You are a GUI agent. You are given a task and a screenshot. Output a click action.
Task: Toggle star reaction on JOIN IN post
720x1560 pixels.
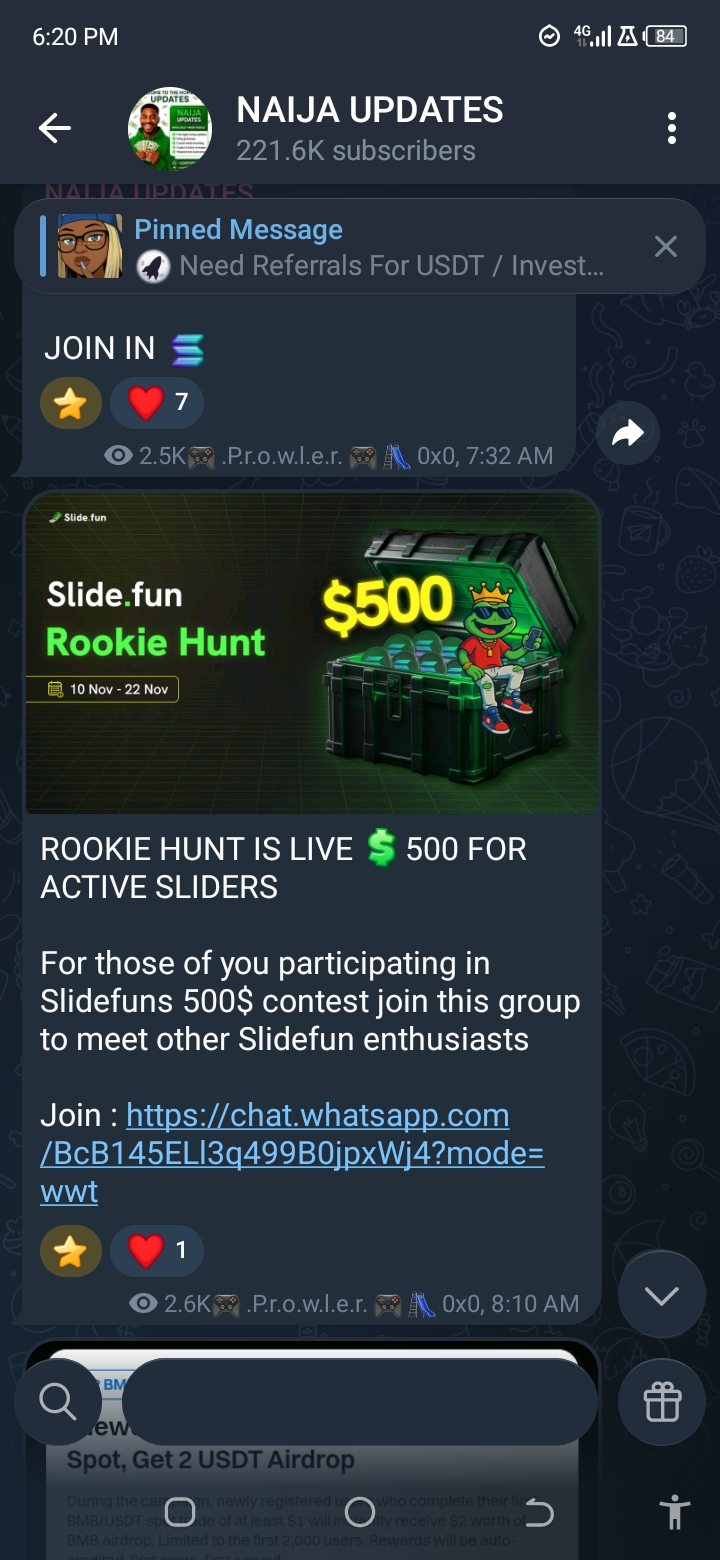71,403
